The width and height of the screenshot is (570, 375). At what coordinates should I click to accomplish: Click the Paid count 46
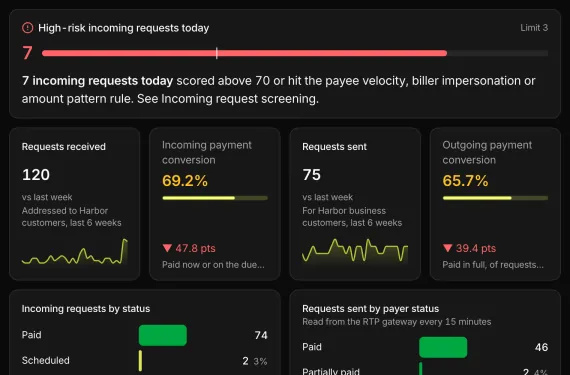[x=541, y=347]
